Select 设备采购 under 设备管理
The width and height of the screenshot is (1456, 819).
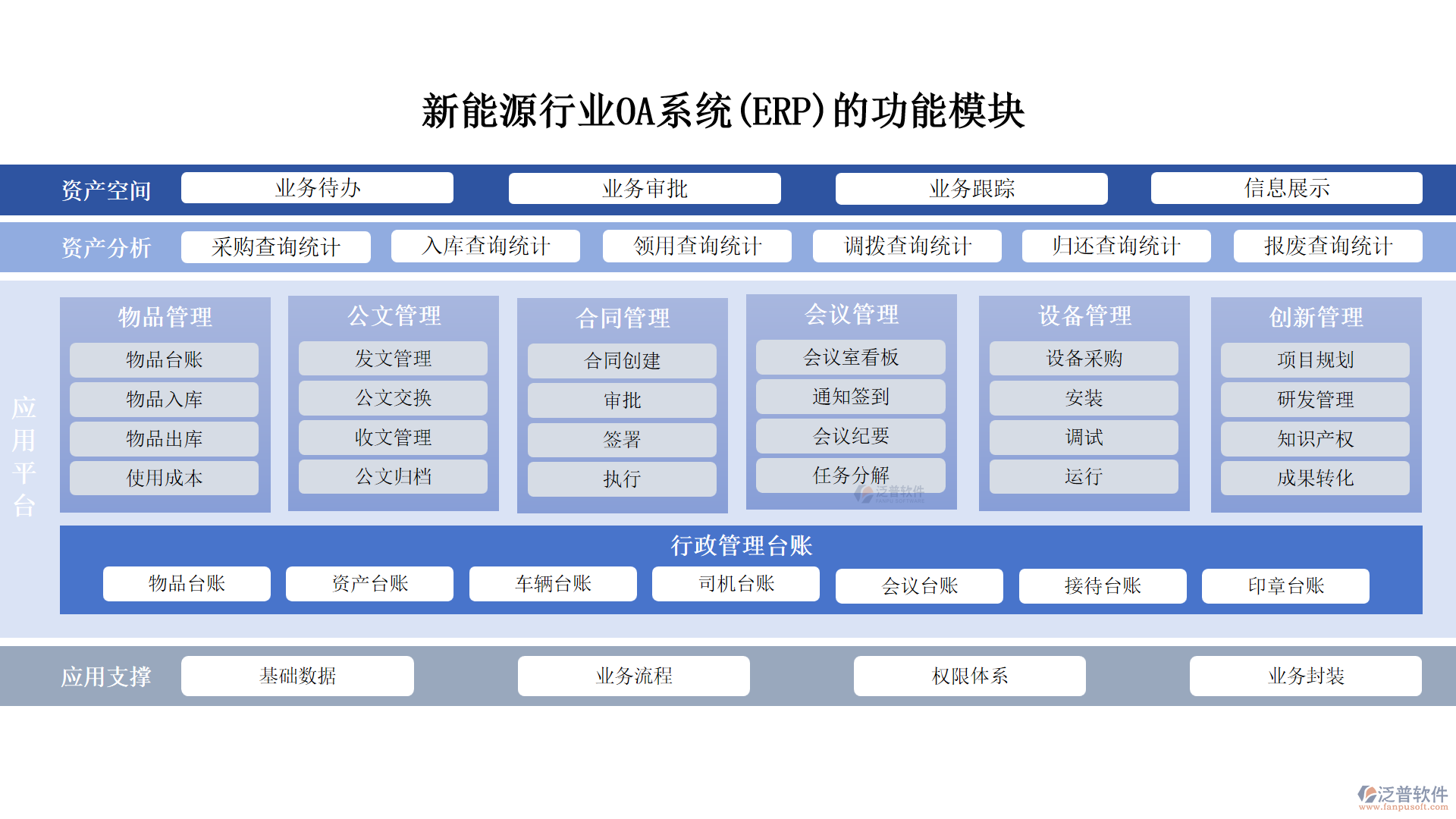pos(1084,359)
